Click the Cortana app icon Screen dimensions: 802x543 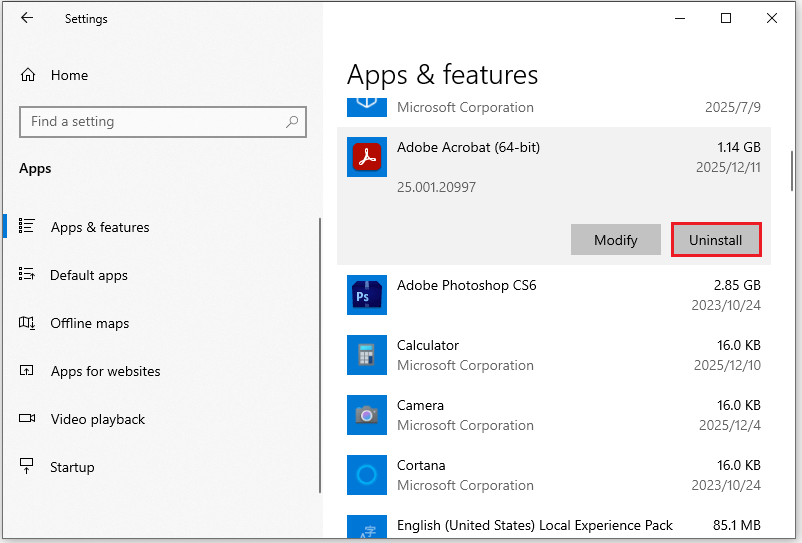367,475
